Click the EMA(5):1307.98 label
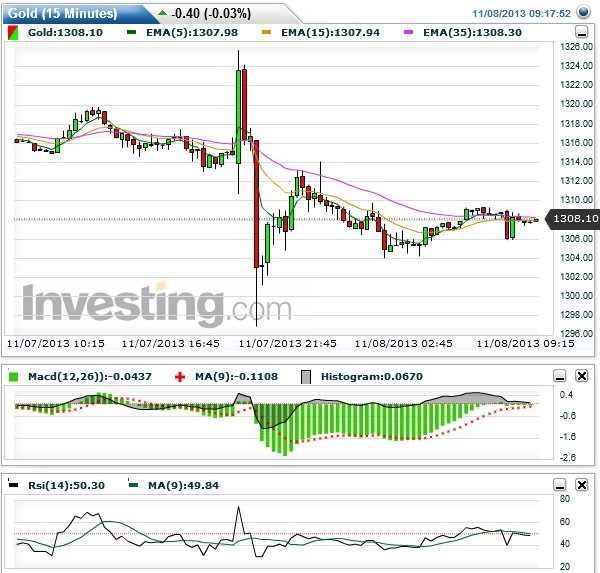The height and width of the screenshot is (573, 600). [x=192, y=33]
